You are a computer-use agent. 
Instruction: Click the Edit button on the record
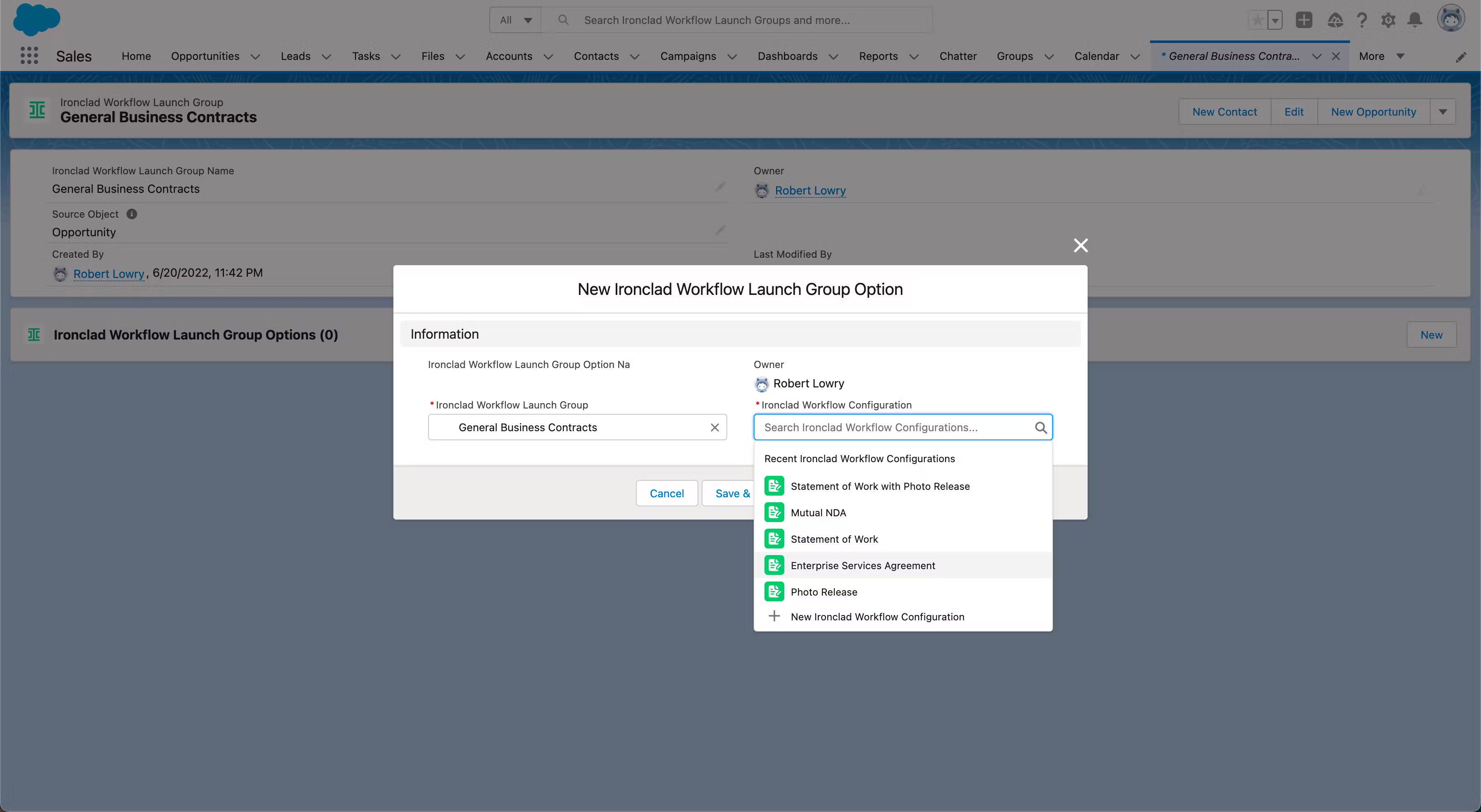(x=1293, y=112)
